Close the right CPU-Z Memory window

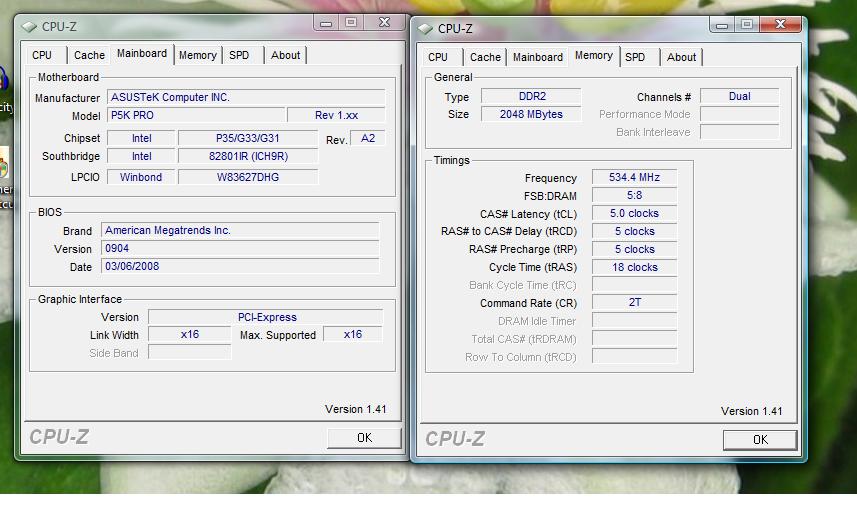pos(780,25)
